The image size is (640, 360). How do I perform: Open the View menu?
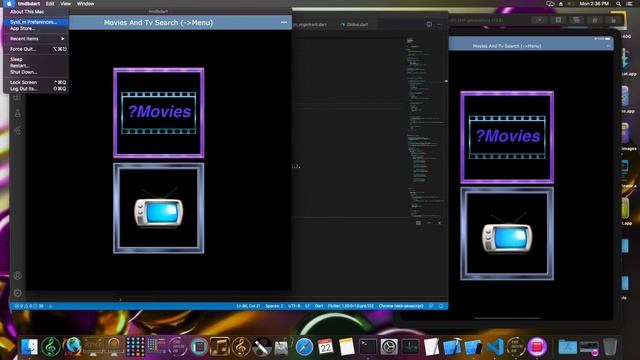pos(65,4)
